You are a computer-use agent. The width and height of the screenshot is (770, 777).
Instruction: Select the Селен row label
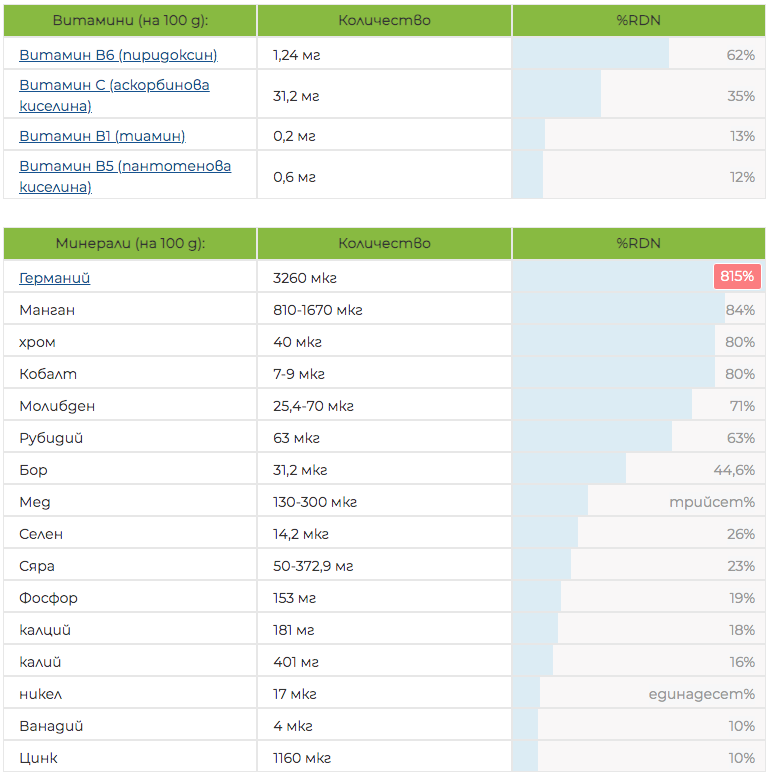[41, 534]
